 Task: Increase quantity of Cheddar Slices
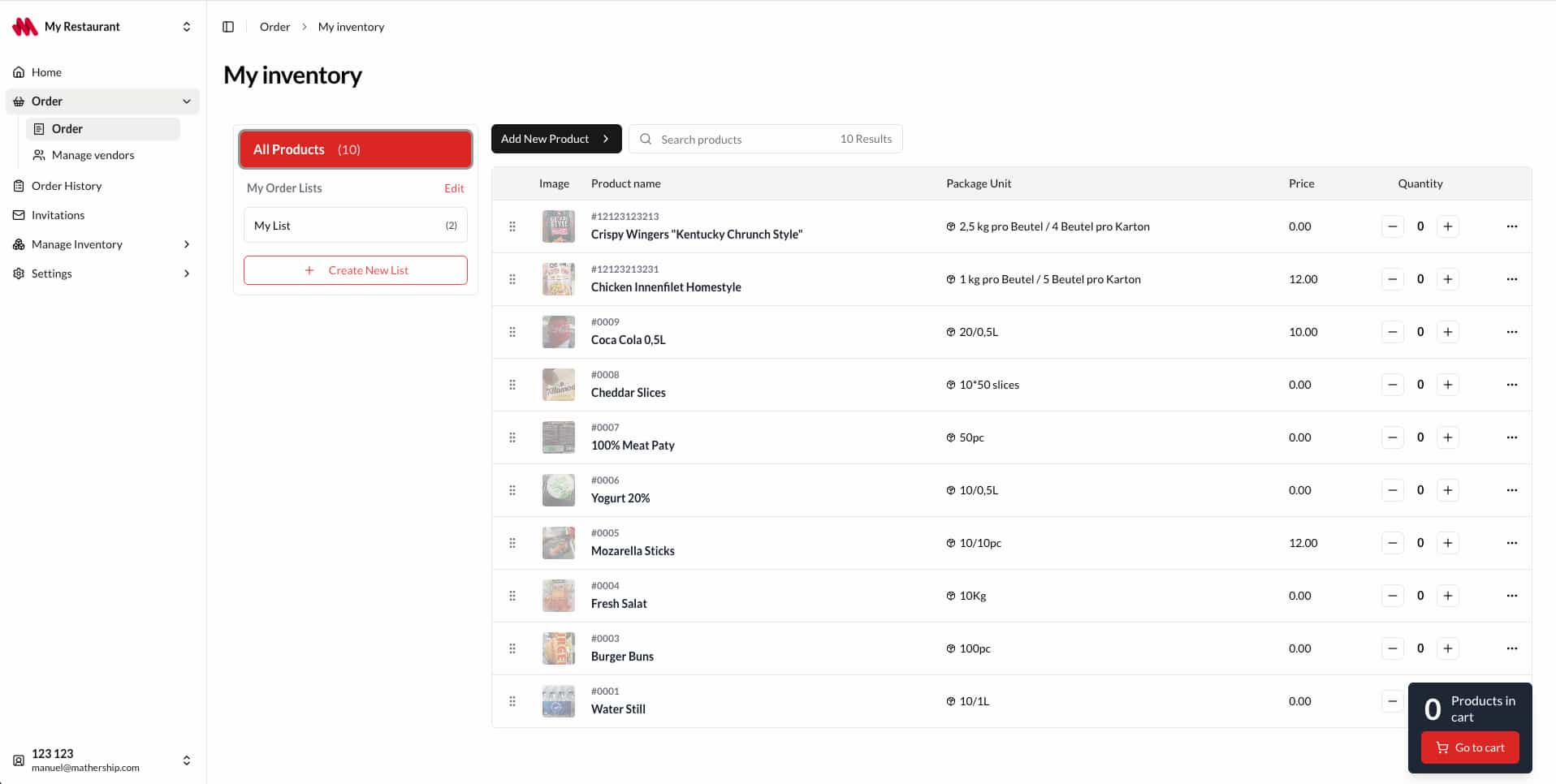tap(1448, 385)
